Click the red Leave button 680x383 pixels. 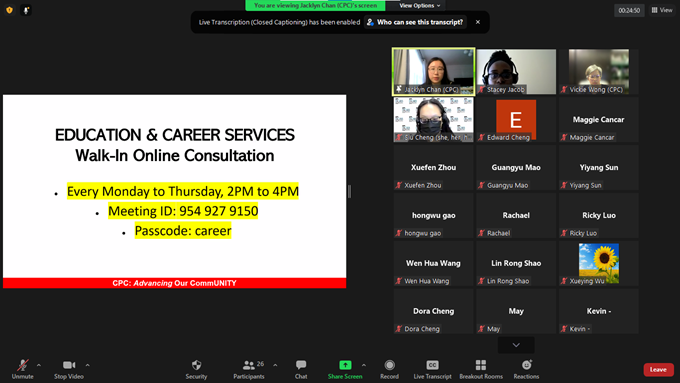coord(658,370)
